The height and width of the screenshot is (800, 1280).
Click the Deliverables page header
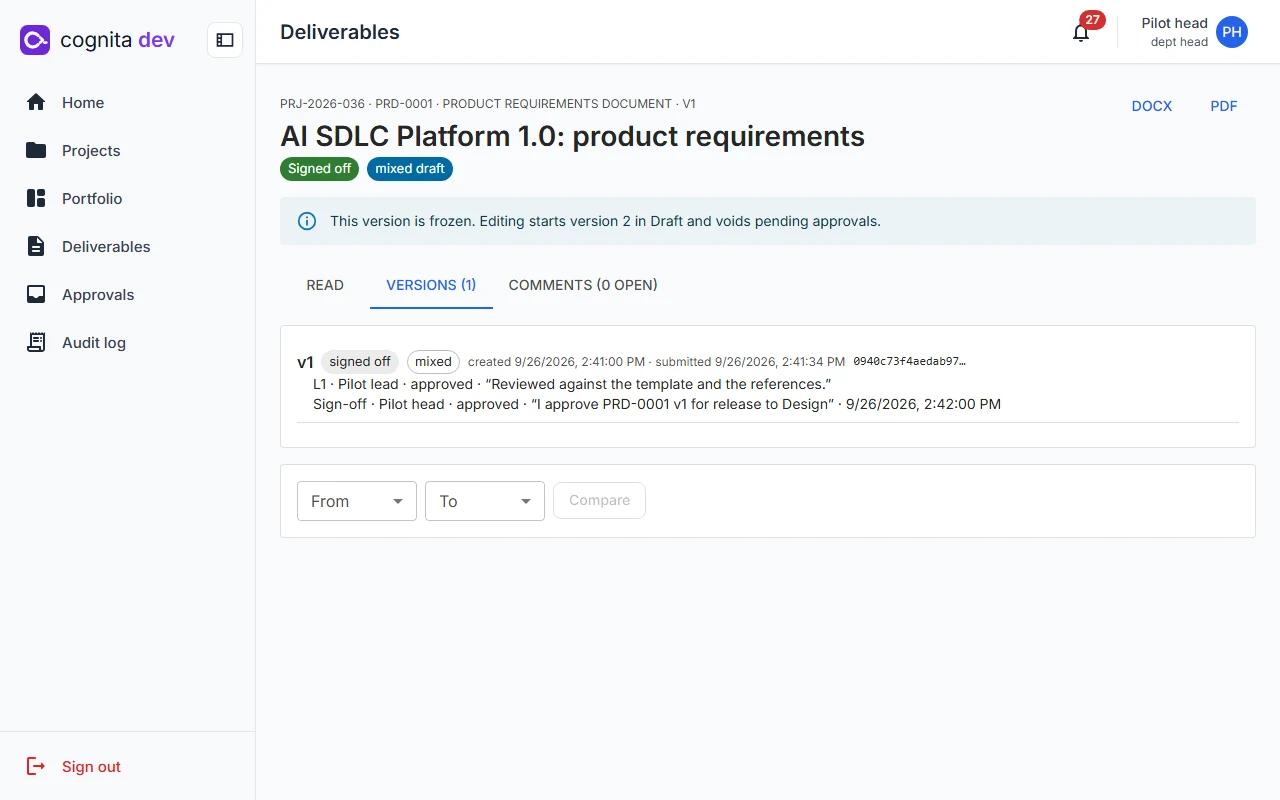click(x=340, y=32)
